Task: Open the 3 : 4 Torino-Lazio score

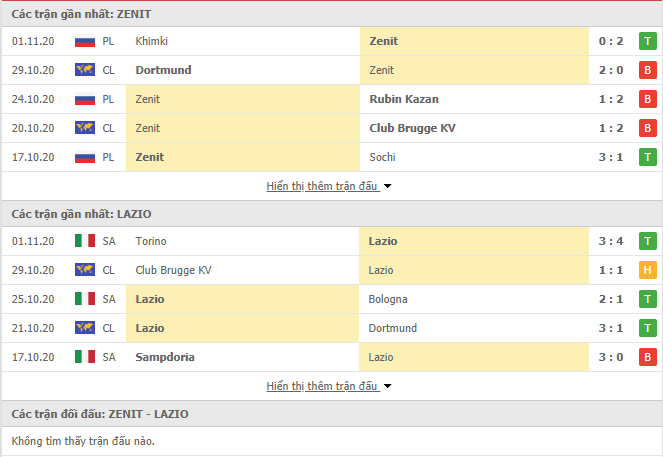Action: pyautogui.click(x=611, y=241)
